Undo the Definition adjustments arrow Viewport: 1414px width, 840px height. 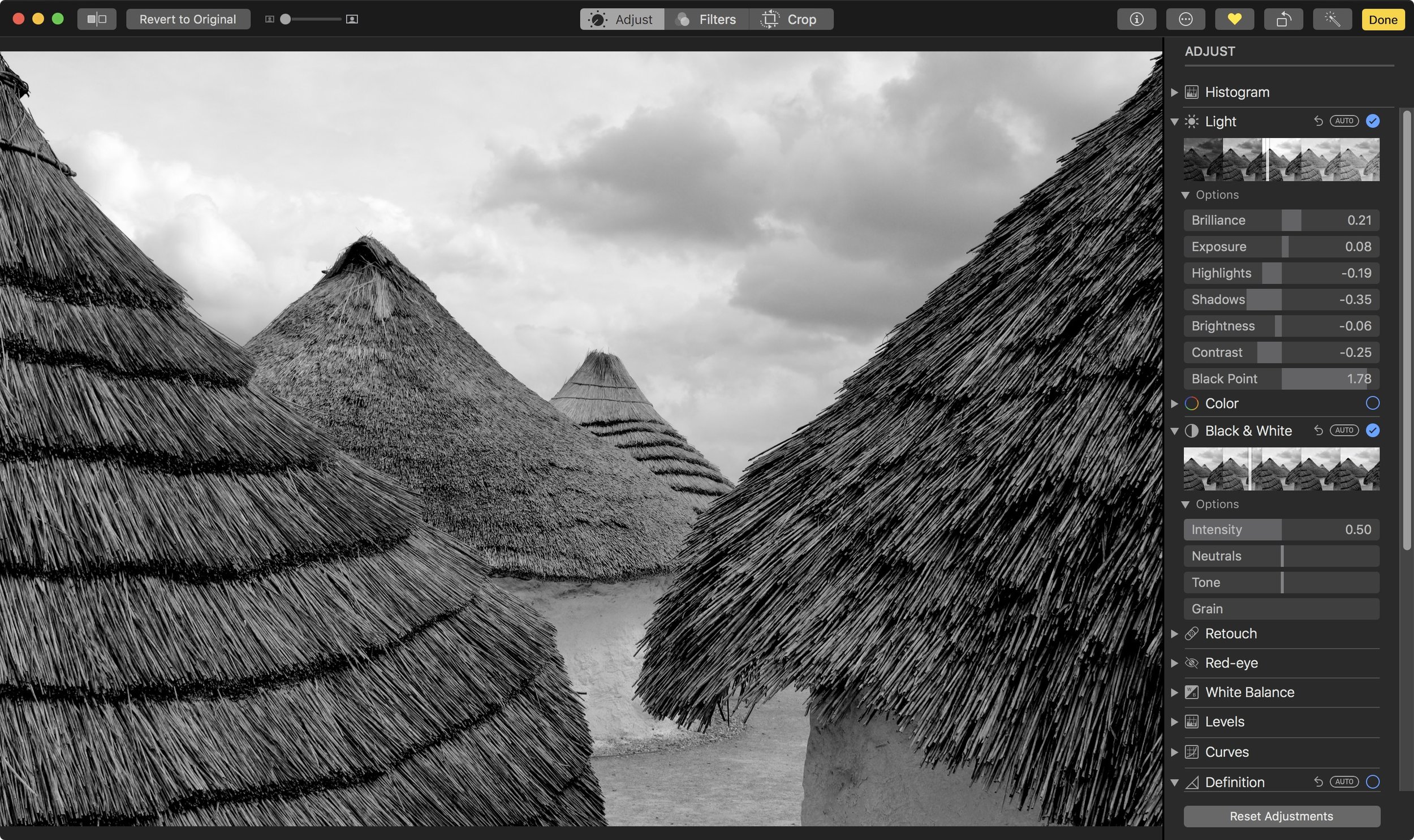pos(1318,782)
